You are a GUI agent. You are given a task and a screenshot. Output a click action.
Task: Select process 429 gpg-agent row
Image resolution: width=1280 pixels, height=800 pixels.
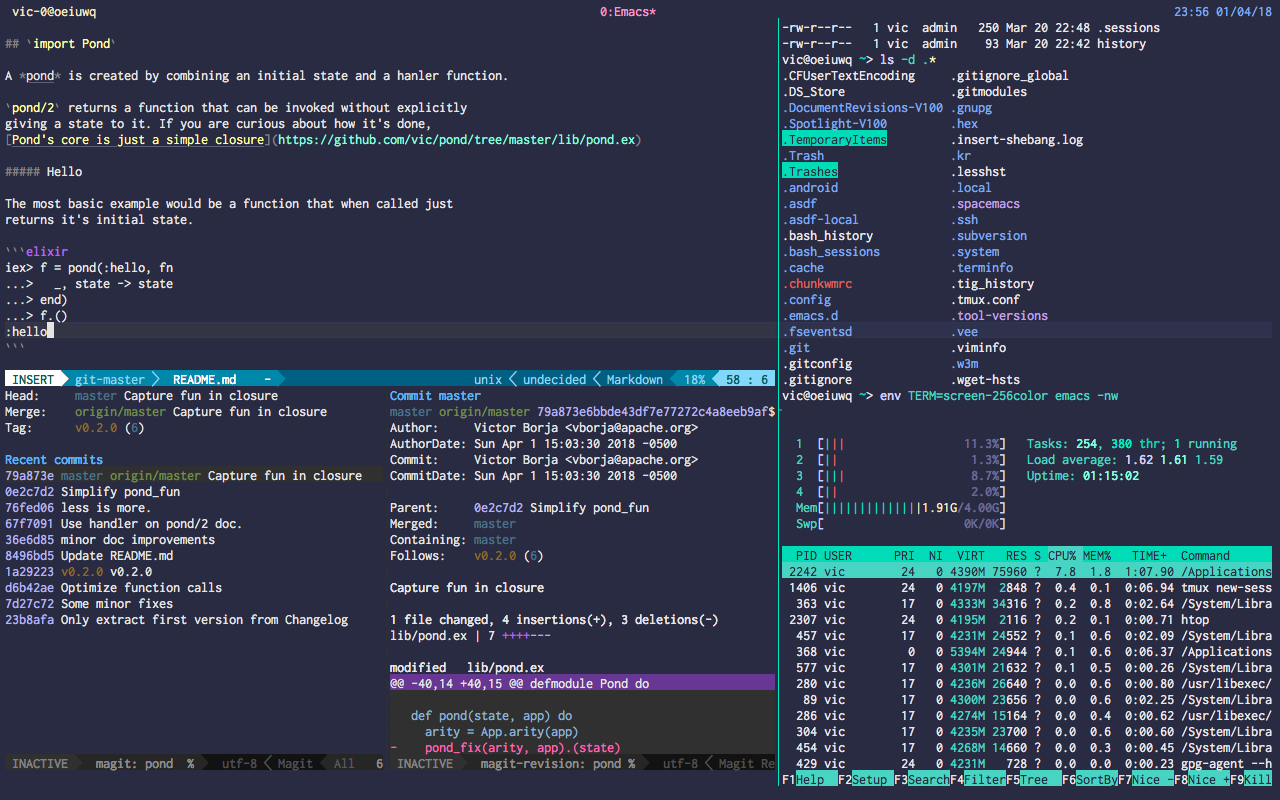coord(1027,764)
